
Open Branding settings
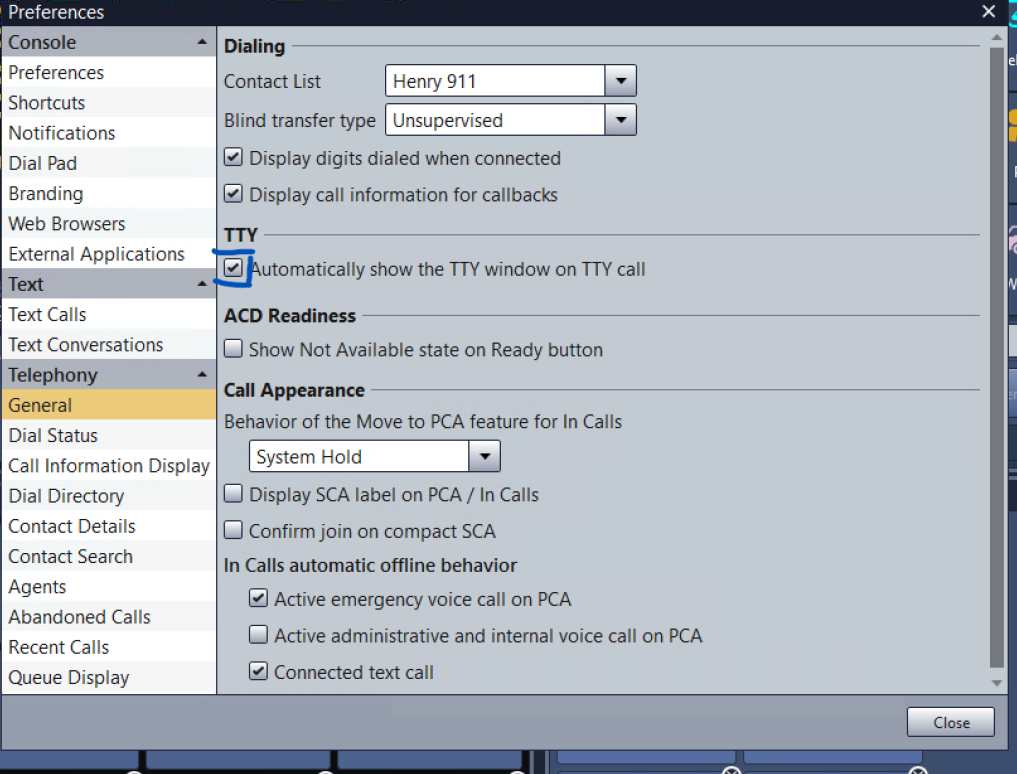109,193
